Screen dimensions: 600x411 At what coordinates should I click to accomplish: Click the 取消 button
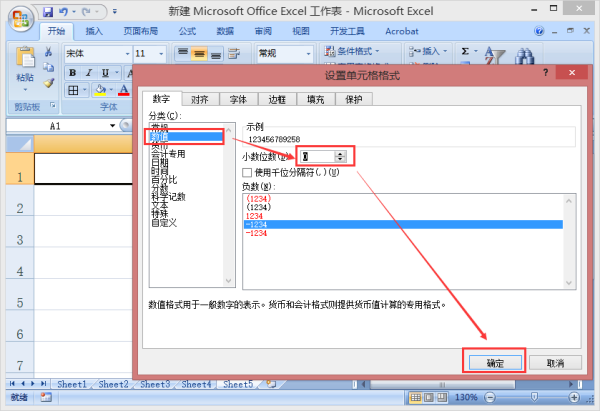555,363
